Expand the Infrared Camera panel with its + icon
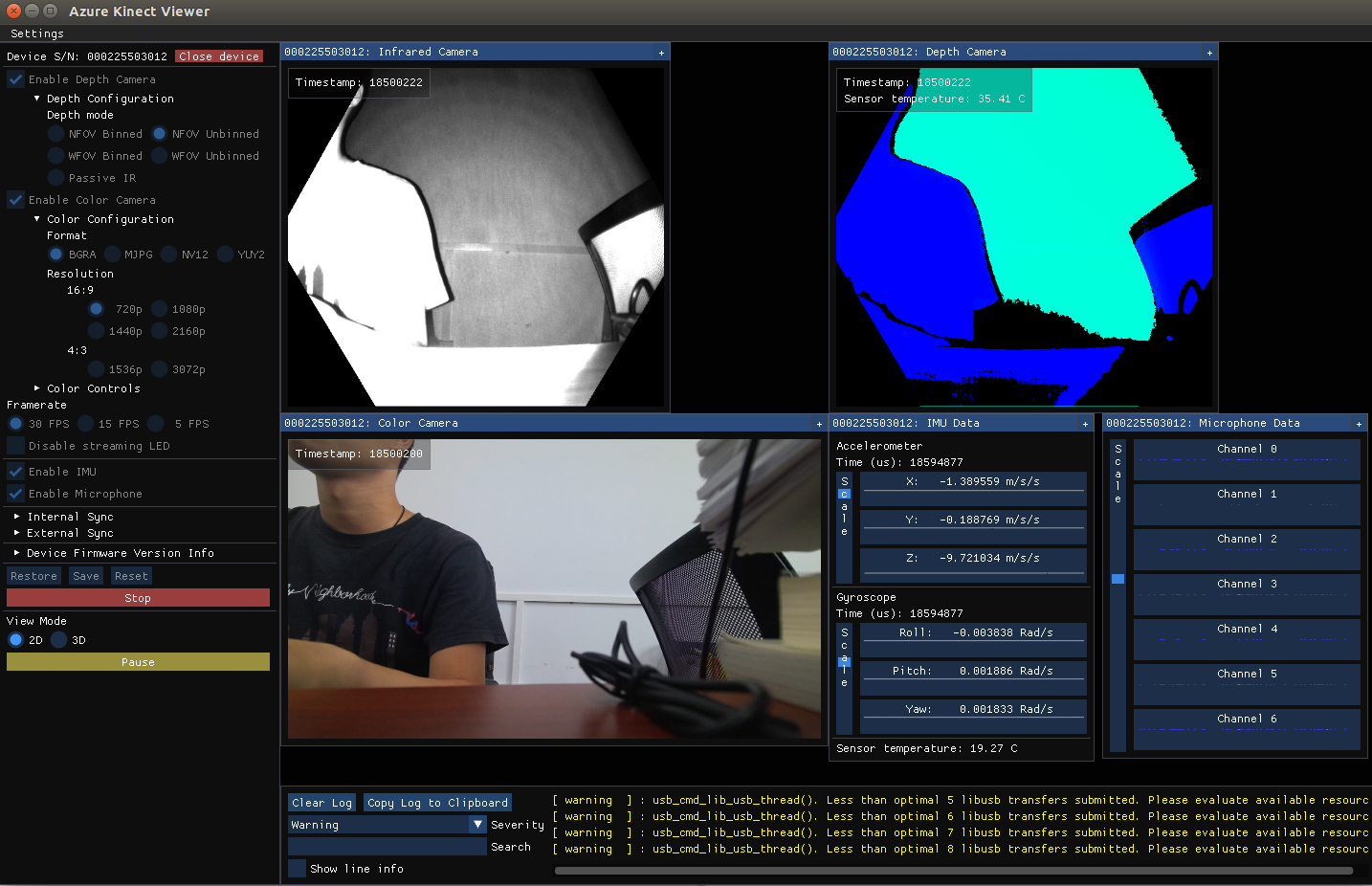The height and width of the screenshot is (886, 1372). point(661,52)
